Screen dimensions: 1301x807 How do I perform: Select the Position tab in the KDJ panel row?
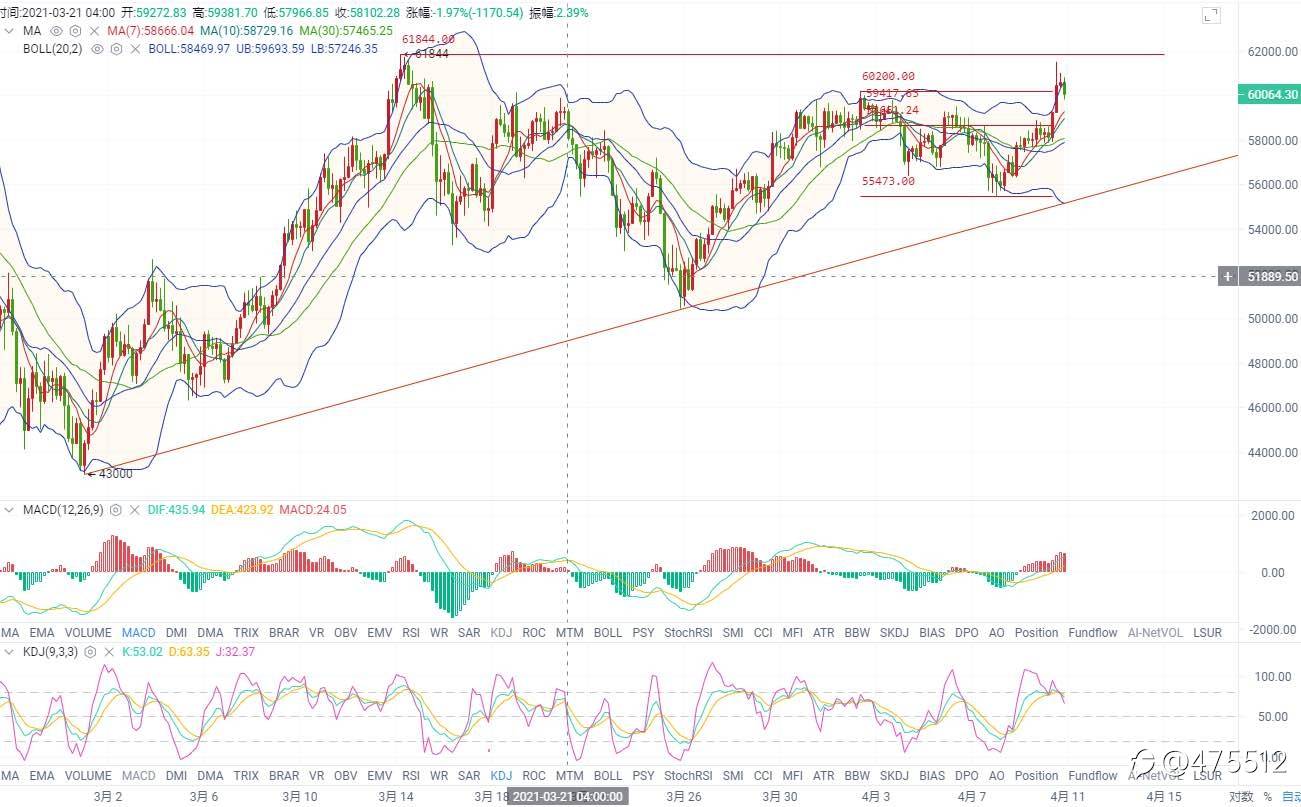(1036, 776)
